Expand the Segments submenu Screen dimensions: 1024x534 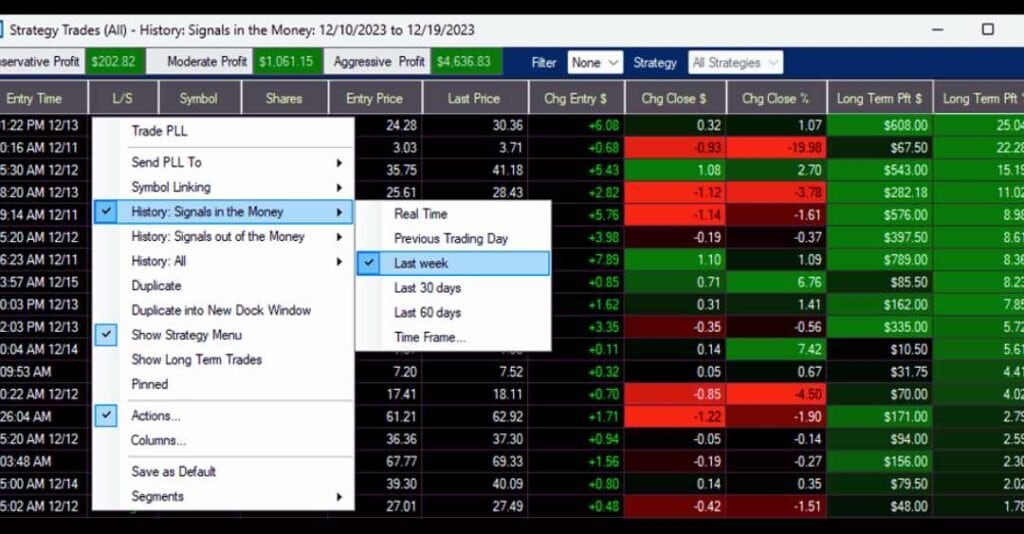[x=158, y=496]
